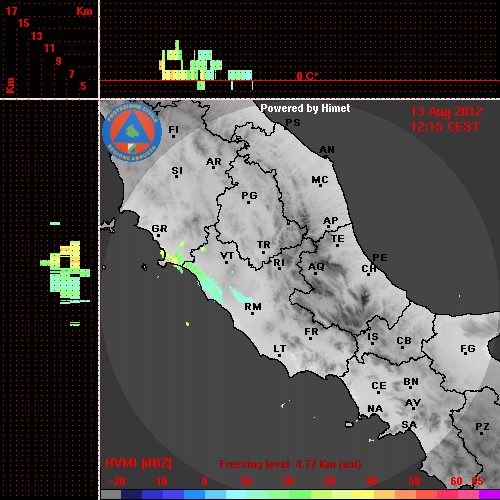Click altitude label '11'
This screenshot has width=500, height=500.
[49, 48]
